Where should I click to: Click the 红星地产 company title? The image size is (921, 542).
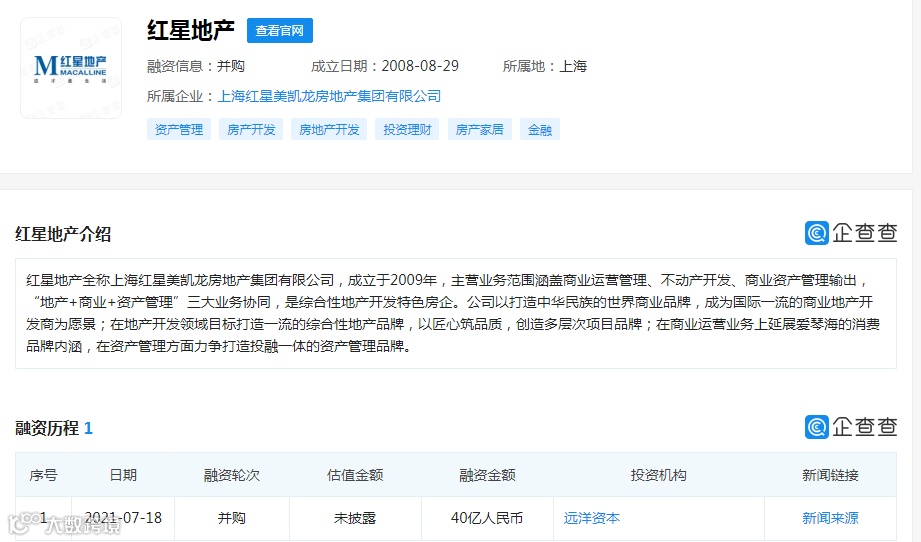click(x=191, y=31)
